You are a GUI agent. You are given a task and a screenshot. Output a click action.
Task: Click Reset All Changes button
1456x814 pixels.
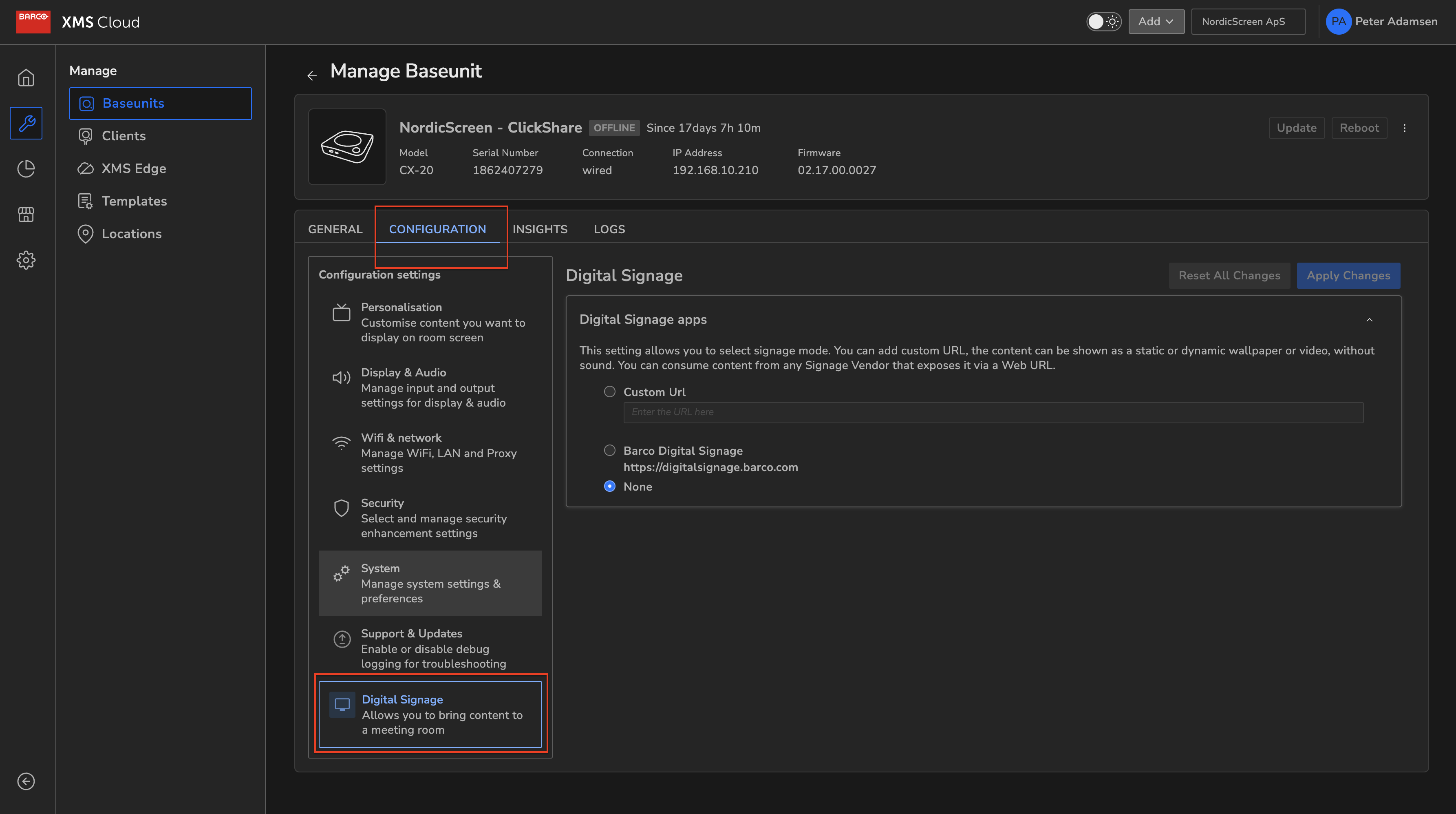pos(1229,276)
